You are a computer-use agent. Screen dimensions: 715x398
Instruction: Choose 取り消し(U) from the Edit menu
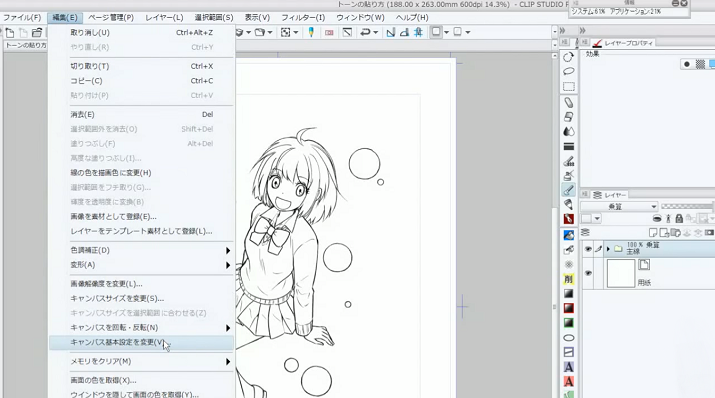[141, 32]
